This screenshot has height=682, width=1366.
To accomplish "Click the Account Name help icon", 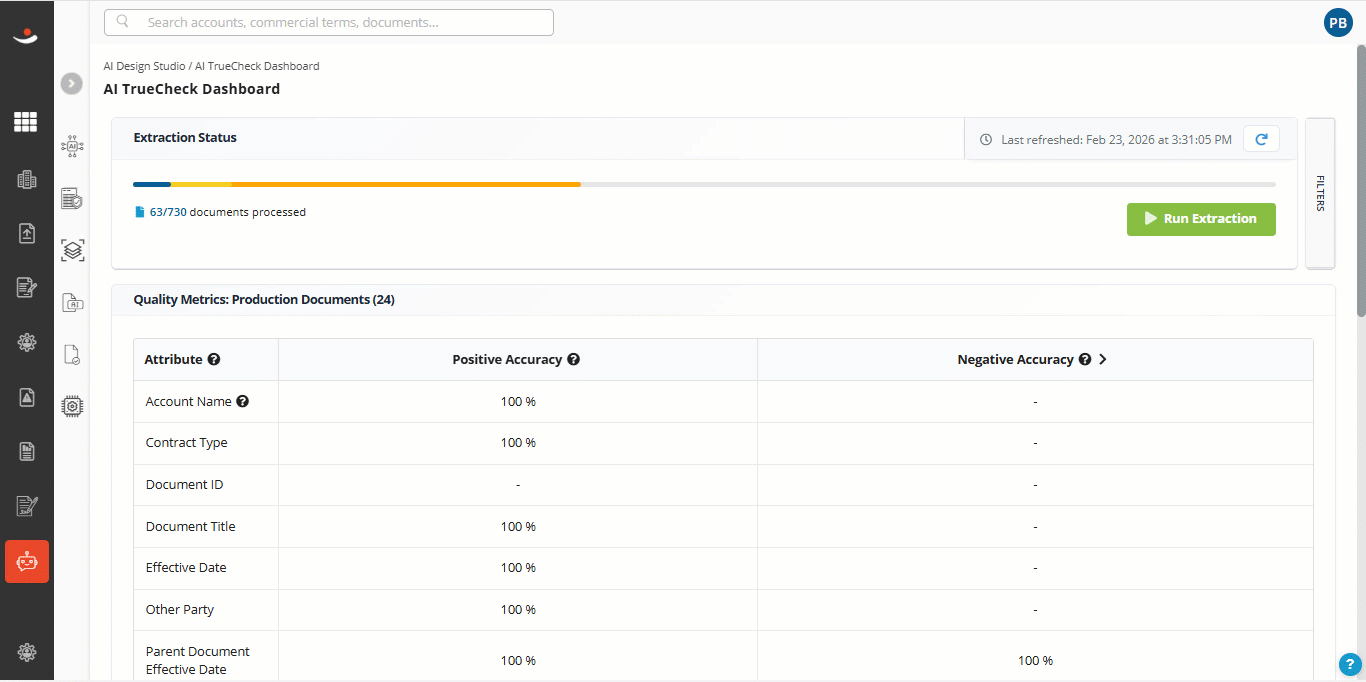I will coord(242,401).
